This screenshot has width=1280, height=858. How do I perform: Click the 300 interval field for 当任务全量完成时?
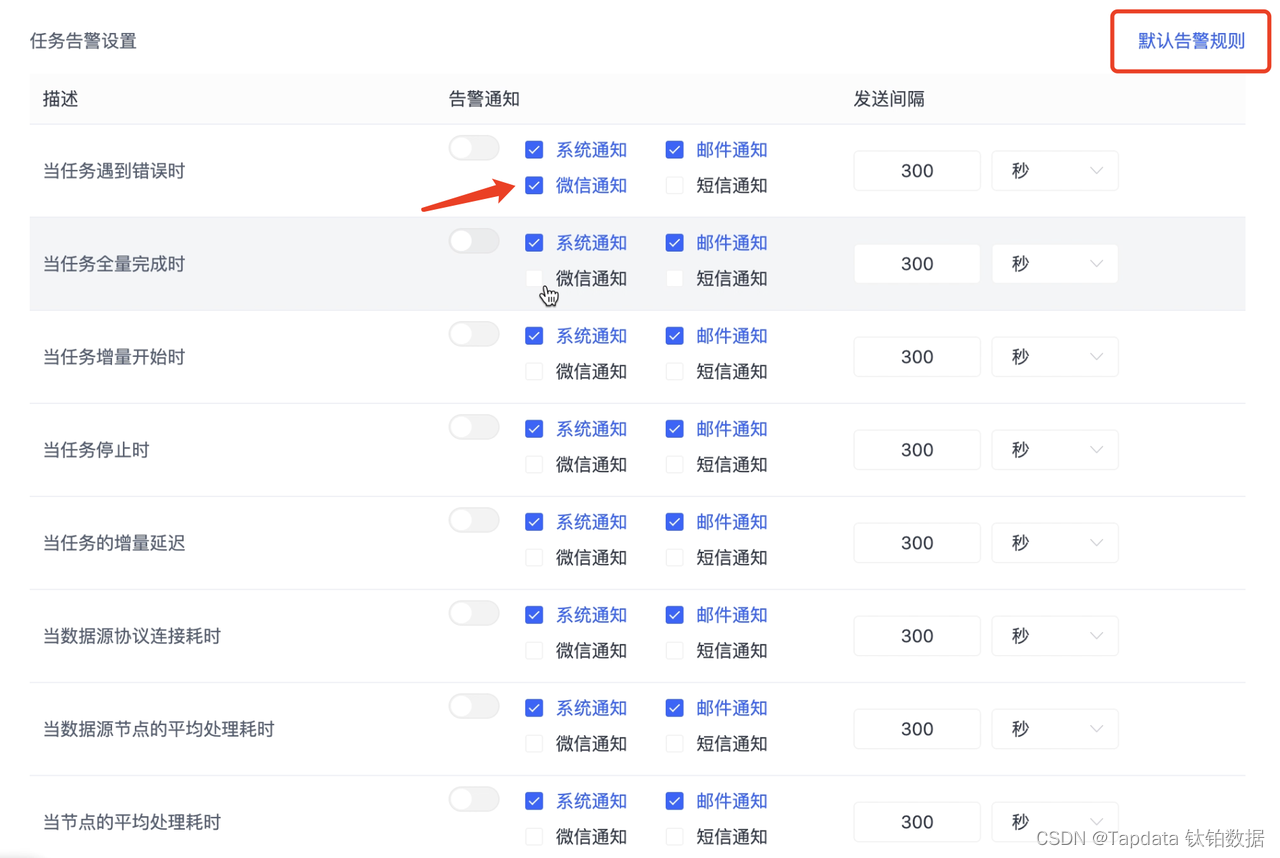pyautogui.click(x=917, y=264)
